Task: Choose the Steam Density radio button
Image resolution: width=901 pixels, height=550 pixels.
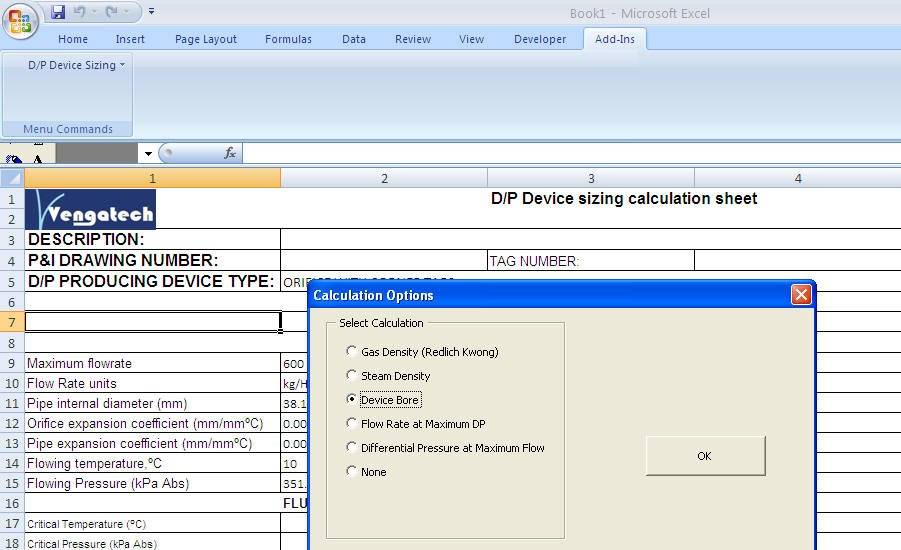Action: point(351,376)
